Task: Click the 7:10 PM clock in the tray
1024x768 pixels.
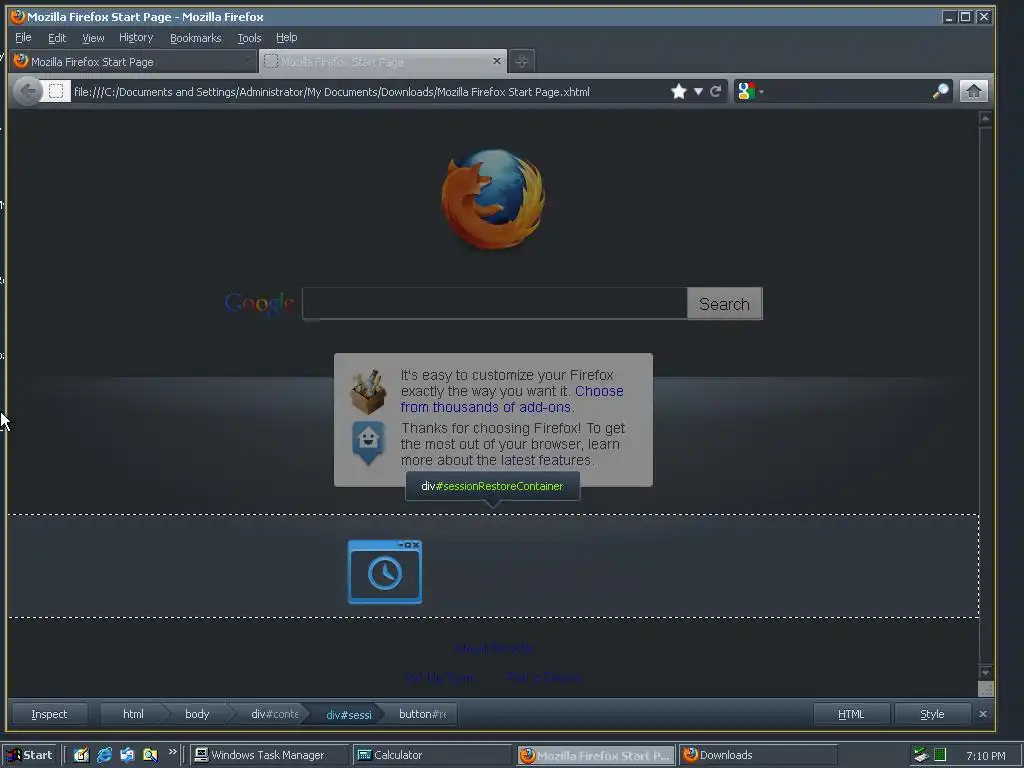Action: pos(985,756)
